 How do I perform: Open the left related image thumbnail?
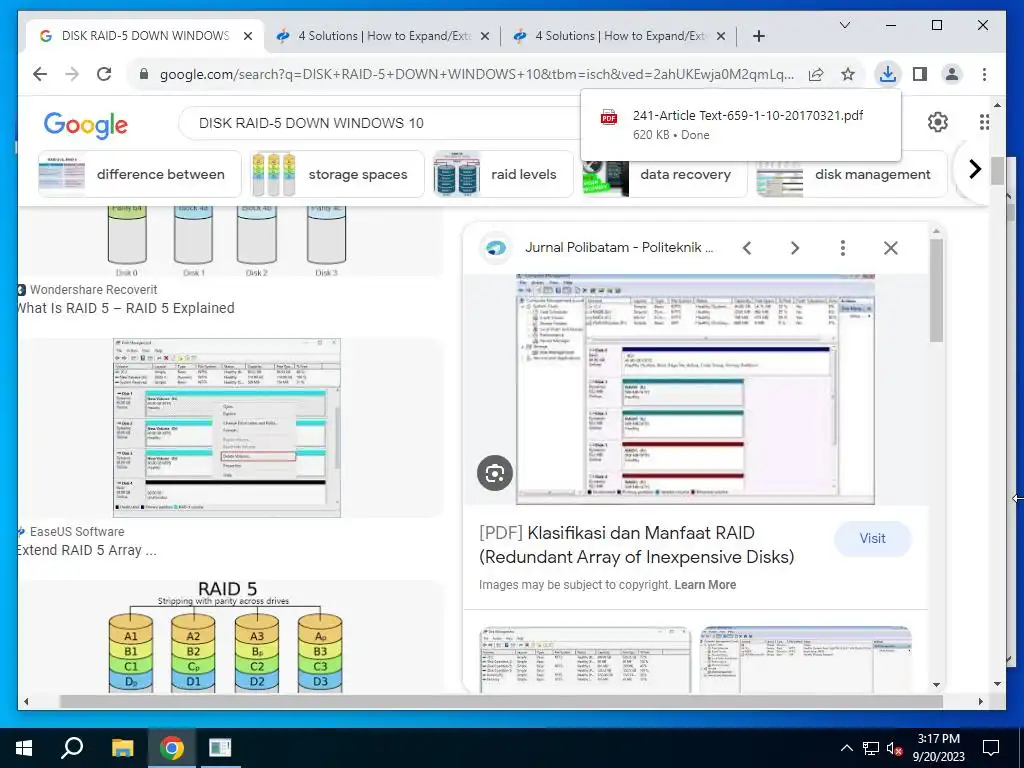pos(585,660)
